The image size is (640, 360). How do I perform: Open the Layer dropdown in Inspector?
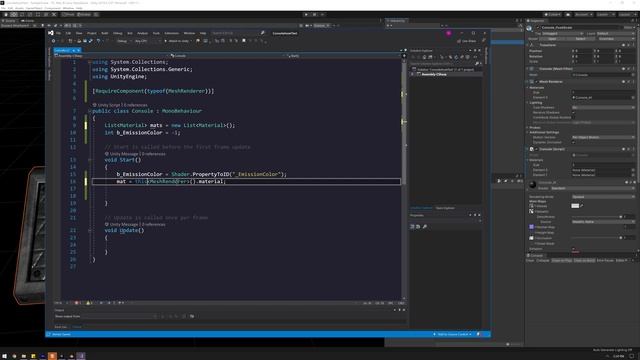pos(616,33)
